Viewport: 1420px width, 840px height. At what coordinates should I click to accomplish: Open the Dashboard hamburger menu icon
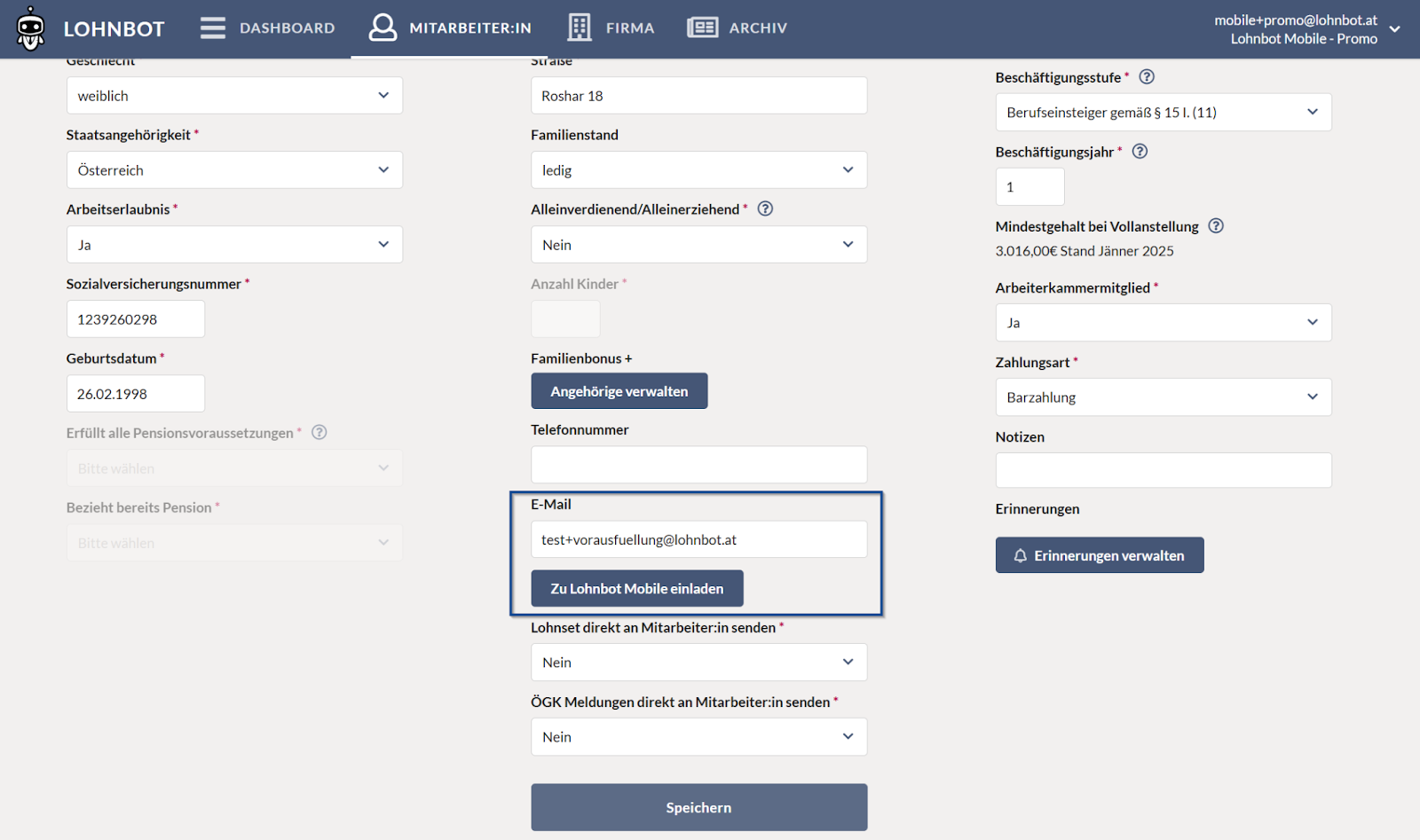coord(213,28)
